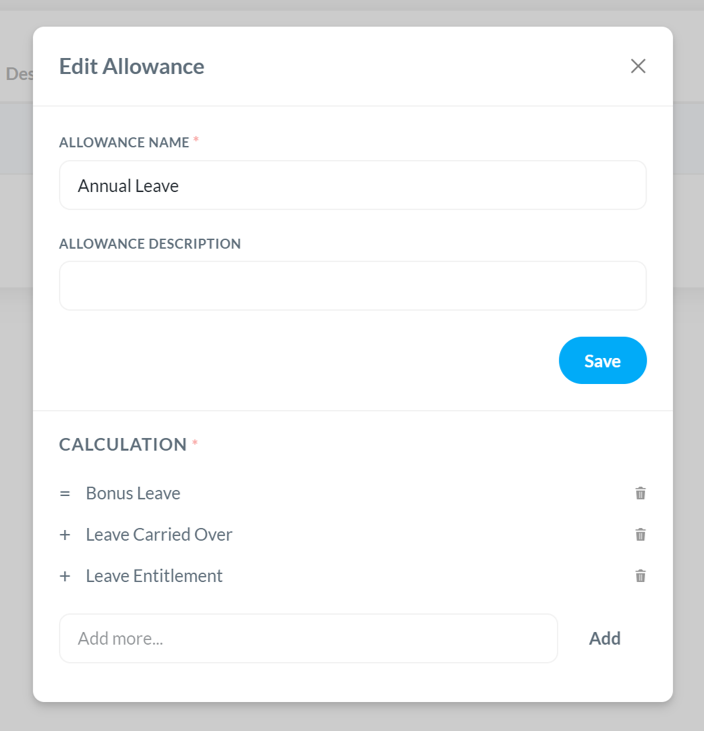Click the CALCULATION section heading
704x731 pixels.
click(x=123, y=444)
